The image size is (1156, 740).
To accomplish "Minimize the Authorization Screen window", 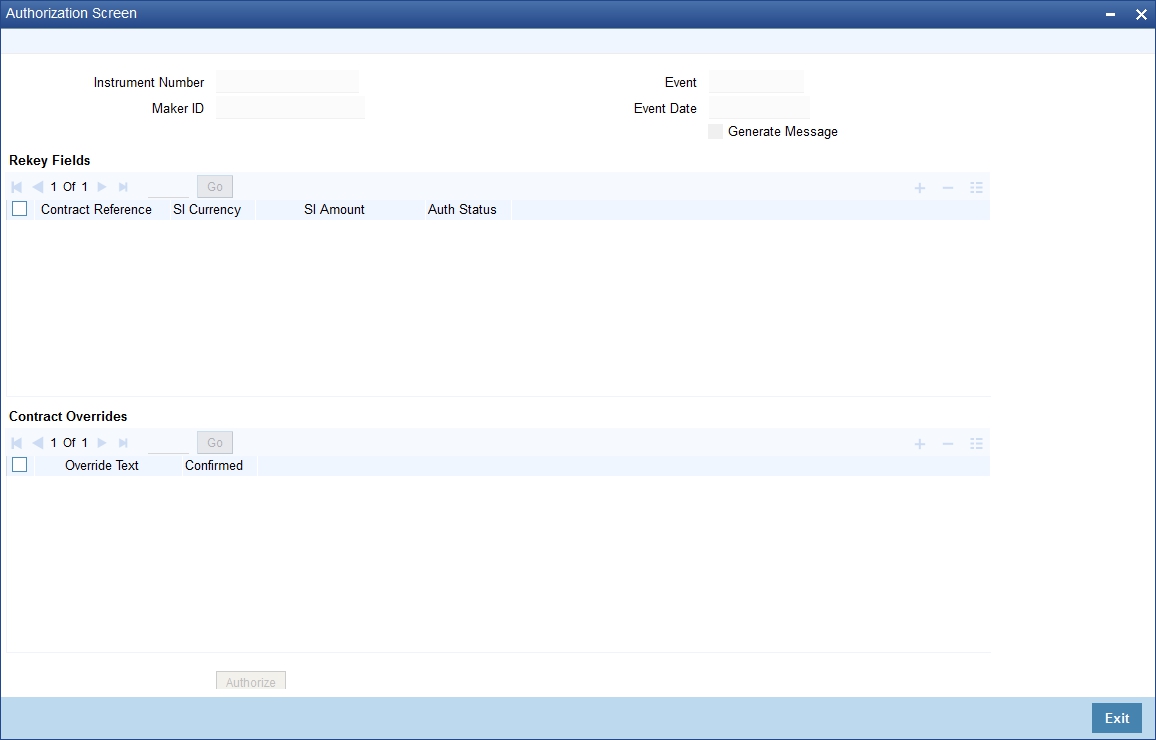I will tap(1110, 15).
